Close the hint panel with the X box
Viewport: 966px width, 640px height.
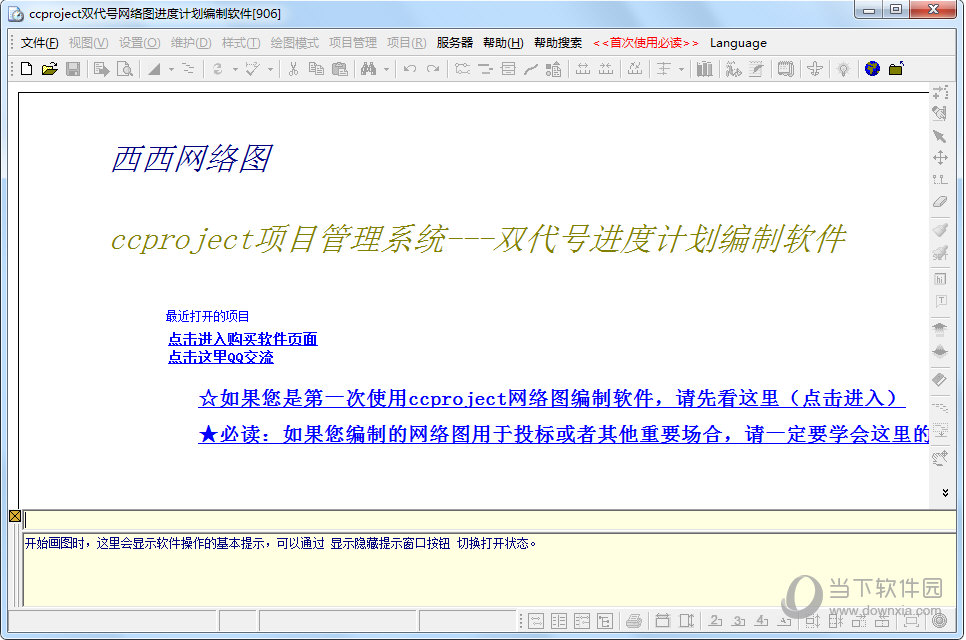click(15, 516)
